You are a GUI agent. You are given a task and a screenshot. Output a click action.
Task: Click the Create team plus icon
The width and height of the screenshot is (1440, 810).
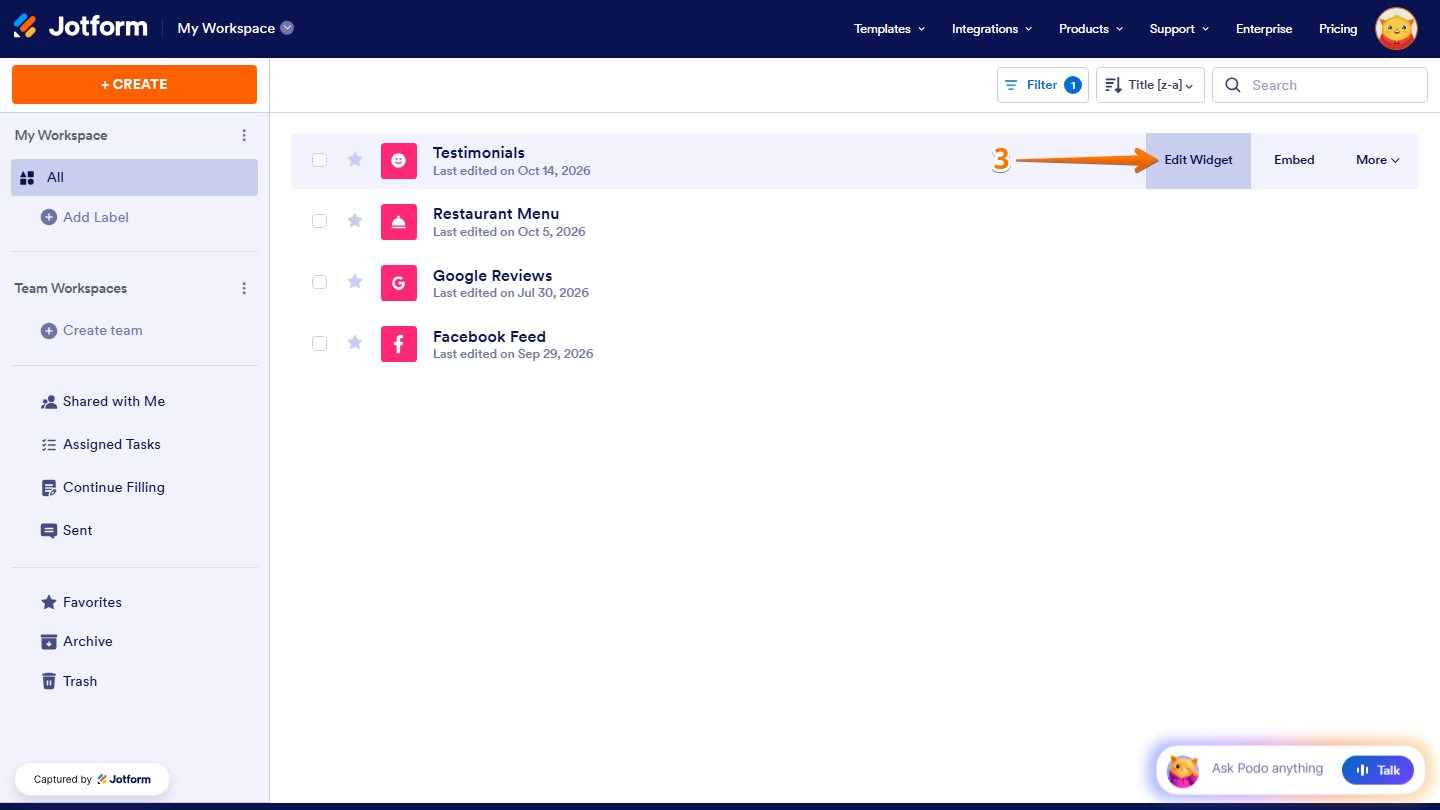(x=49, y=330)
